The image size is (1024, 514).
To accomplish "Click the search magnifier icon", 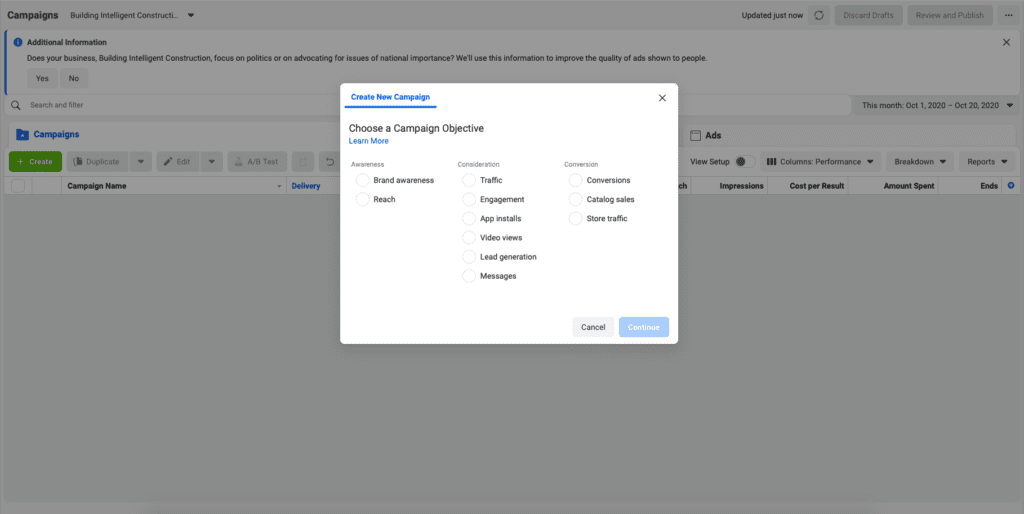I will (16, 105).
